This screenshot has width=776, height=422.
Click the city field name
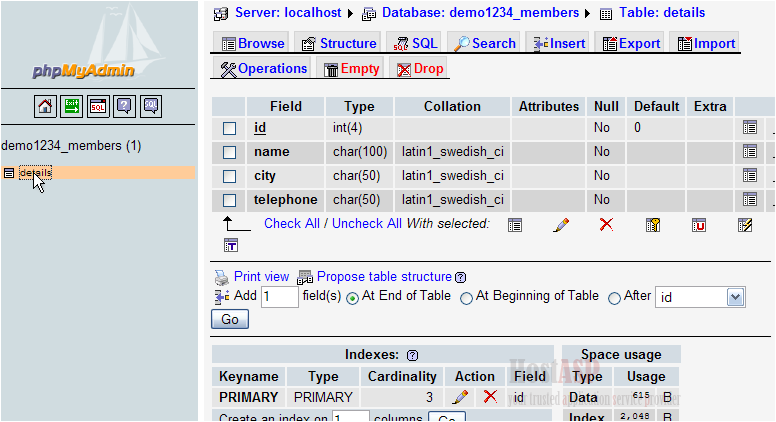(x=265, y=176)
